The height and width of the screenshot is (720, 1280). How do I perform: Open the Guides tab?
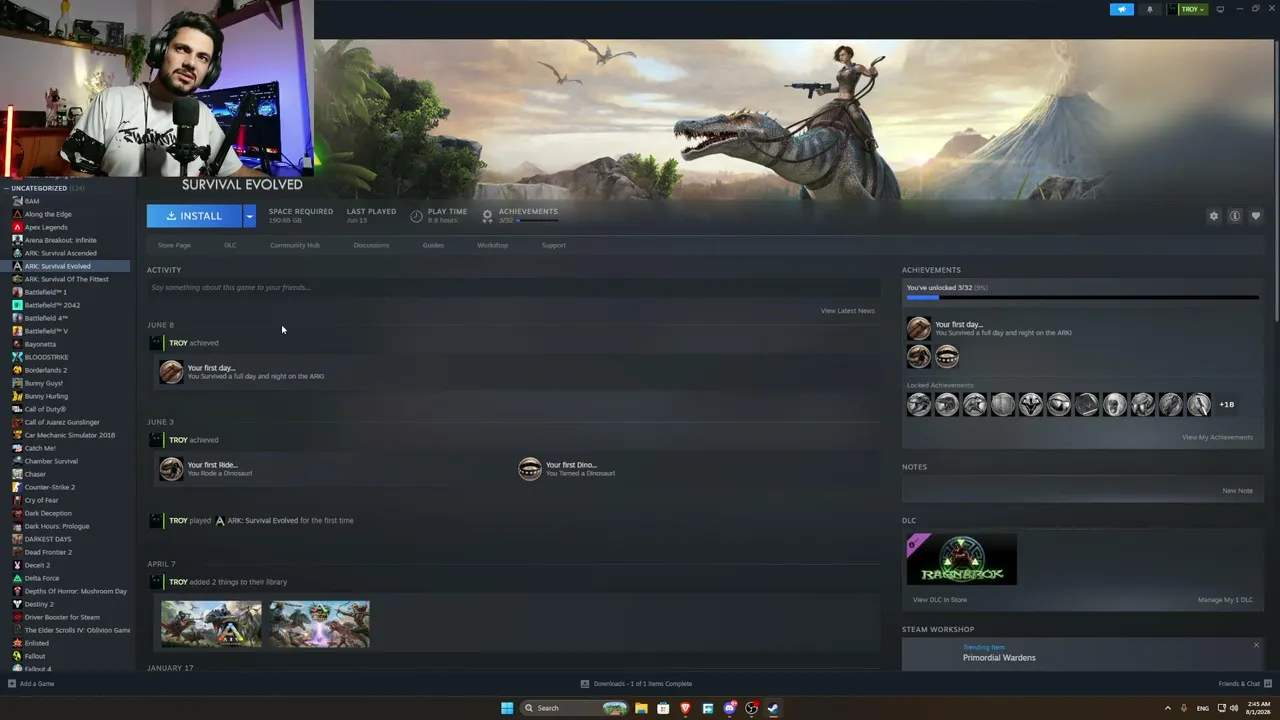[x=433, y=245]
